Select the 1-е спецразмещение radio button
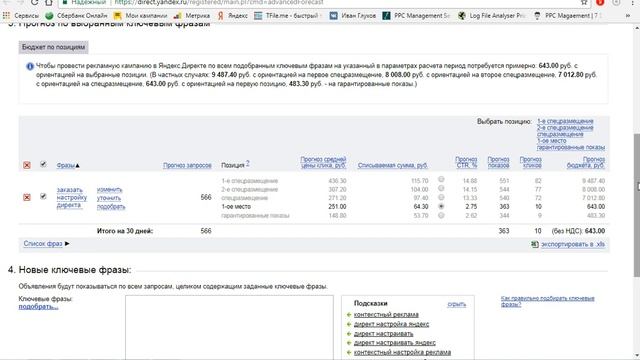This screenshot has height=360, width=640. (441, 179)
